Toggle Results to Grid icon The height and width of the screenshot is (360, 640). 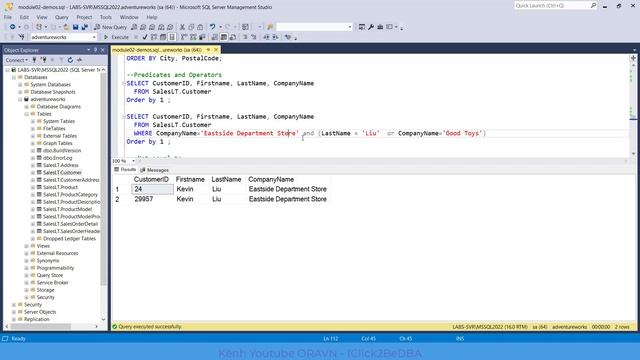click(224, 37)
